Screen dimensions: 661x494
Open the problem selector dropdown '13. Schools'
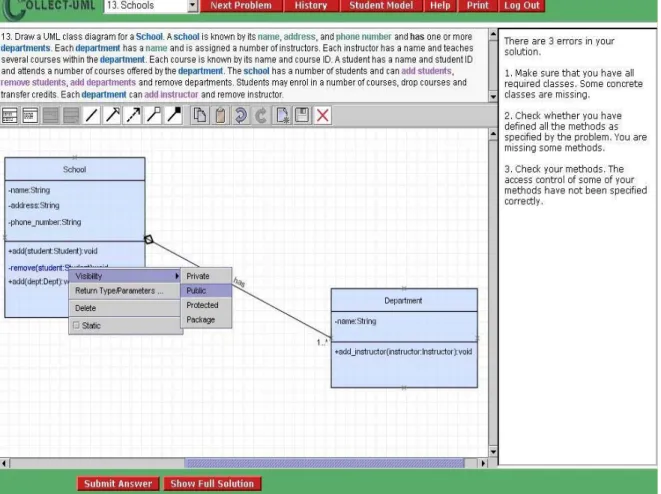point(193,5)
